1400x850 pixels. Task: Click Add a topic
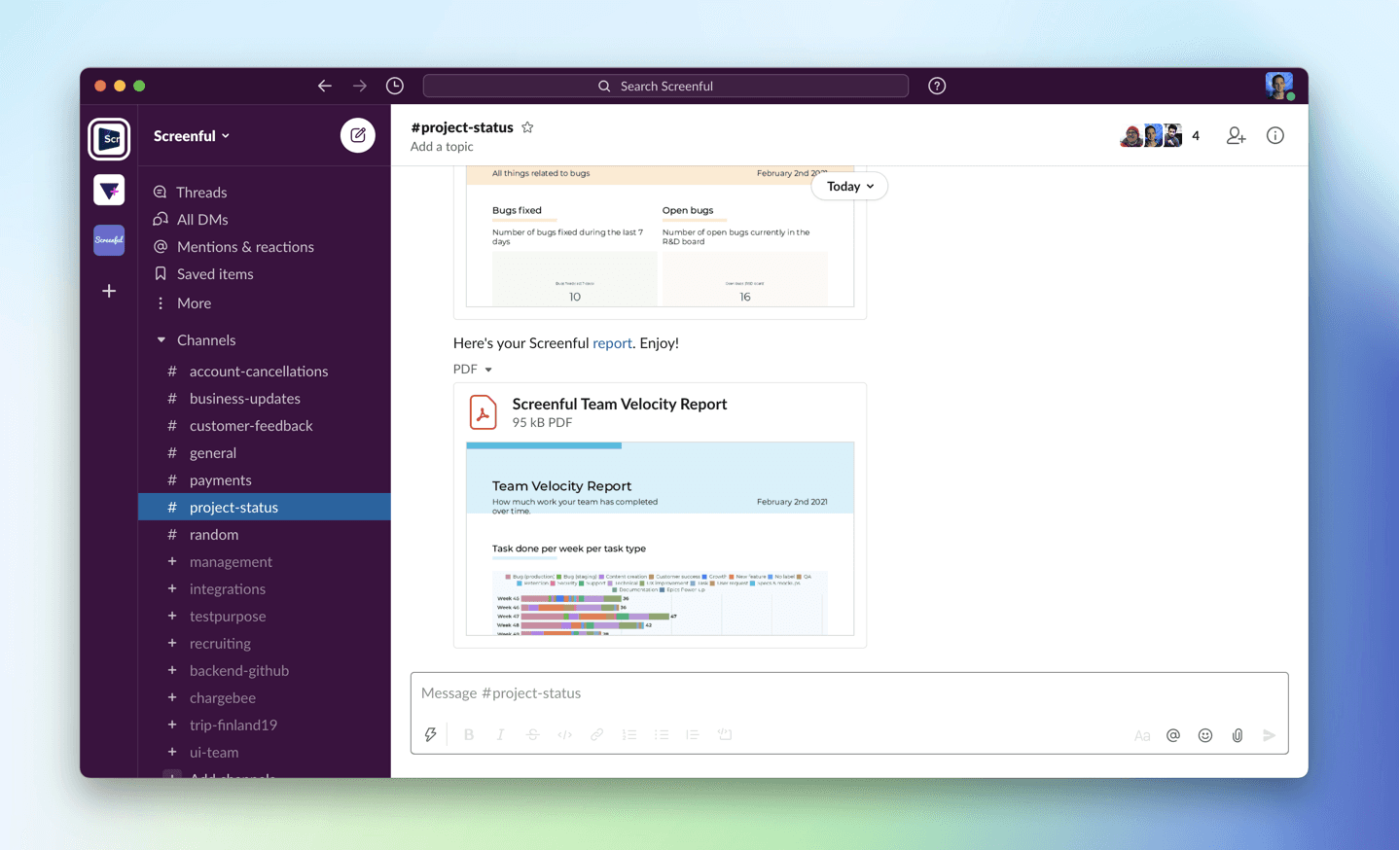(442, 147)
